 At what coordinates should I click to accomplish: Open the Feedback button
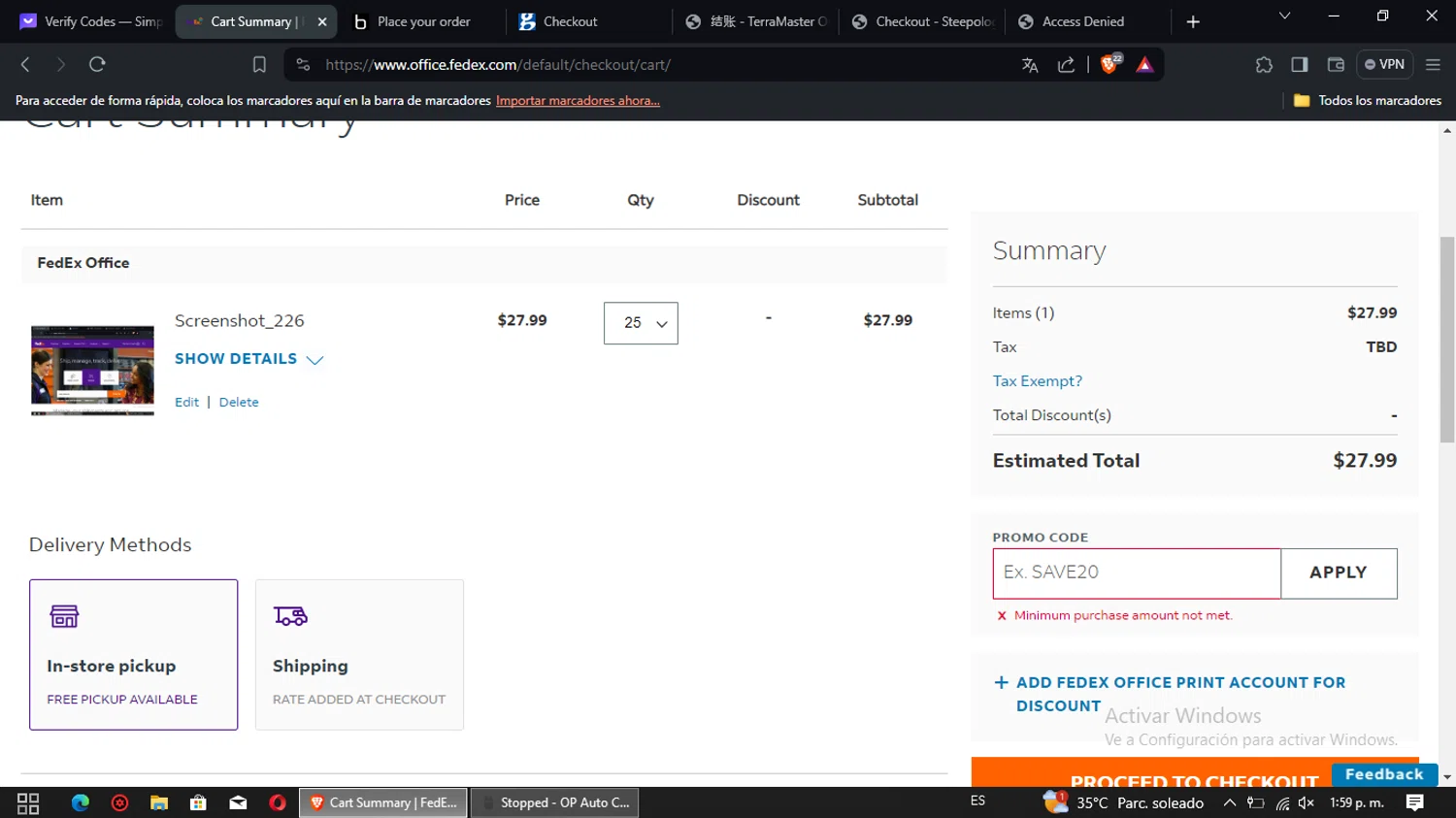[x=1384, y=774]
